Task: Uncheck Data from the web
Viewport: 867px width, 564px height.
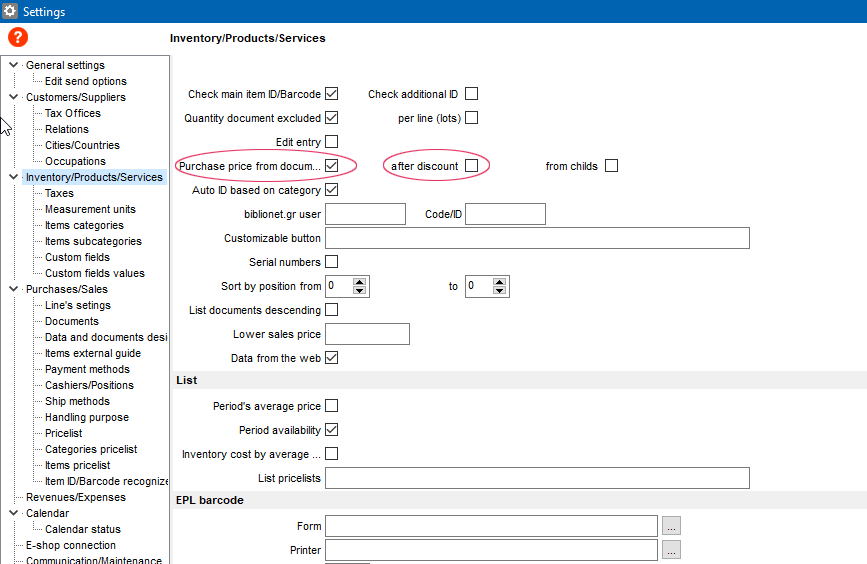Action: (x=332, y=358)
